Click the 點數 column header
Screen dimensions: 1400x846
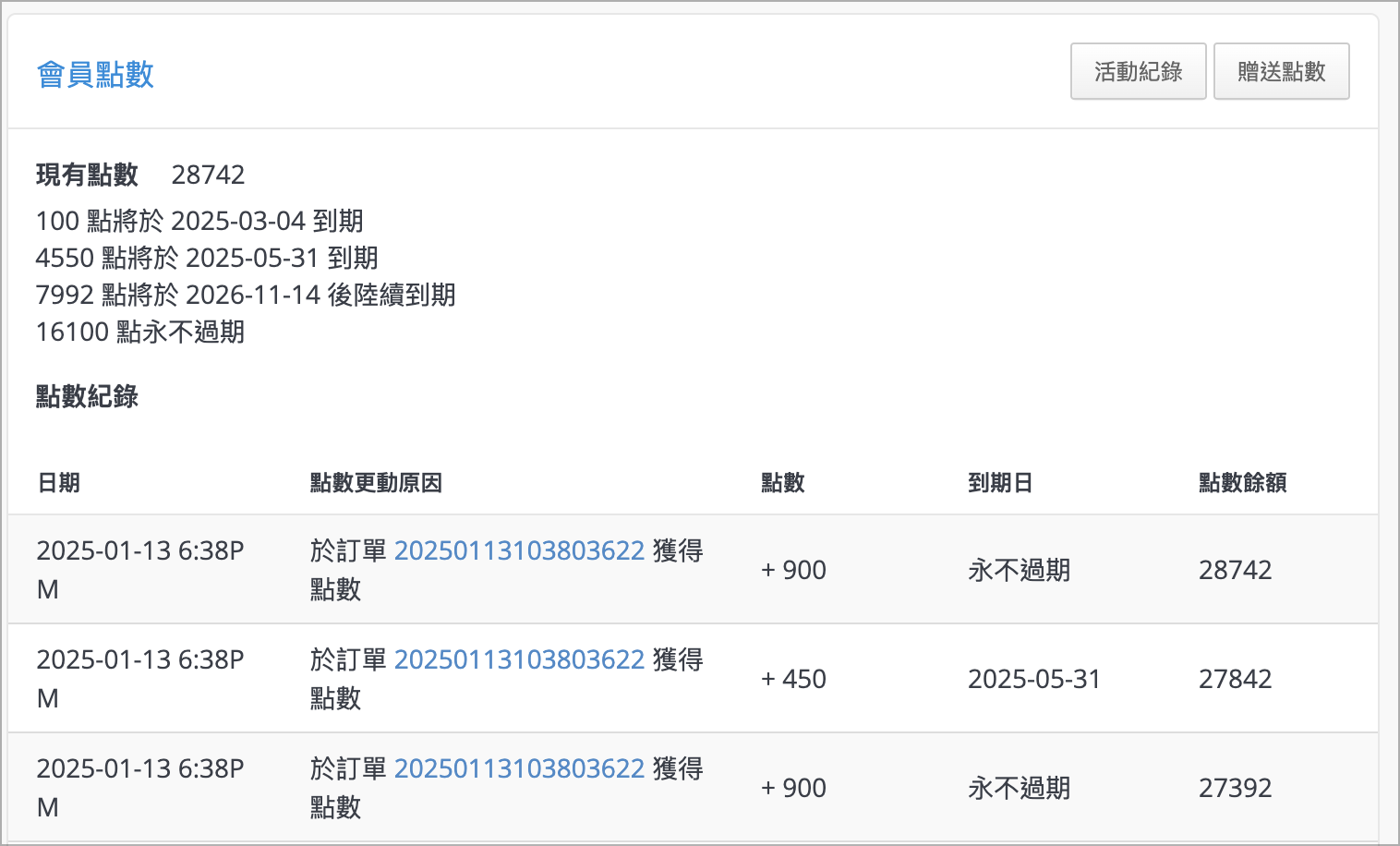coord(782,482)
